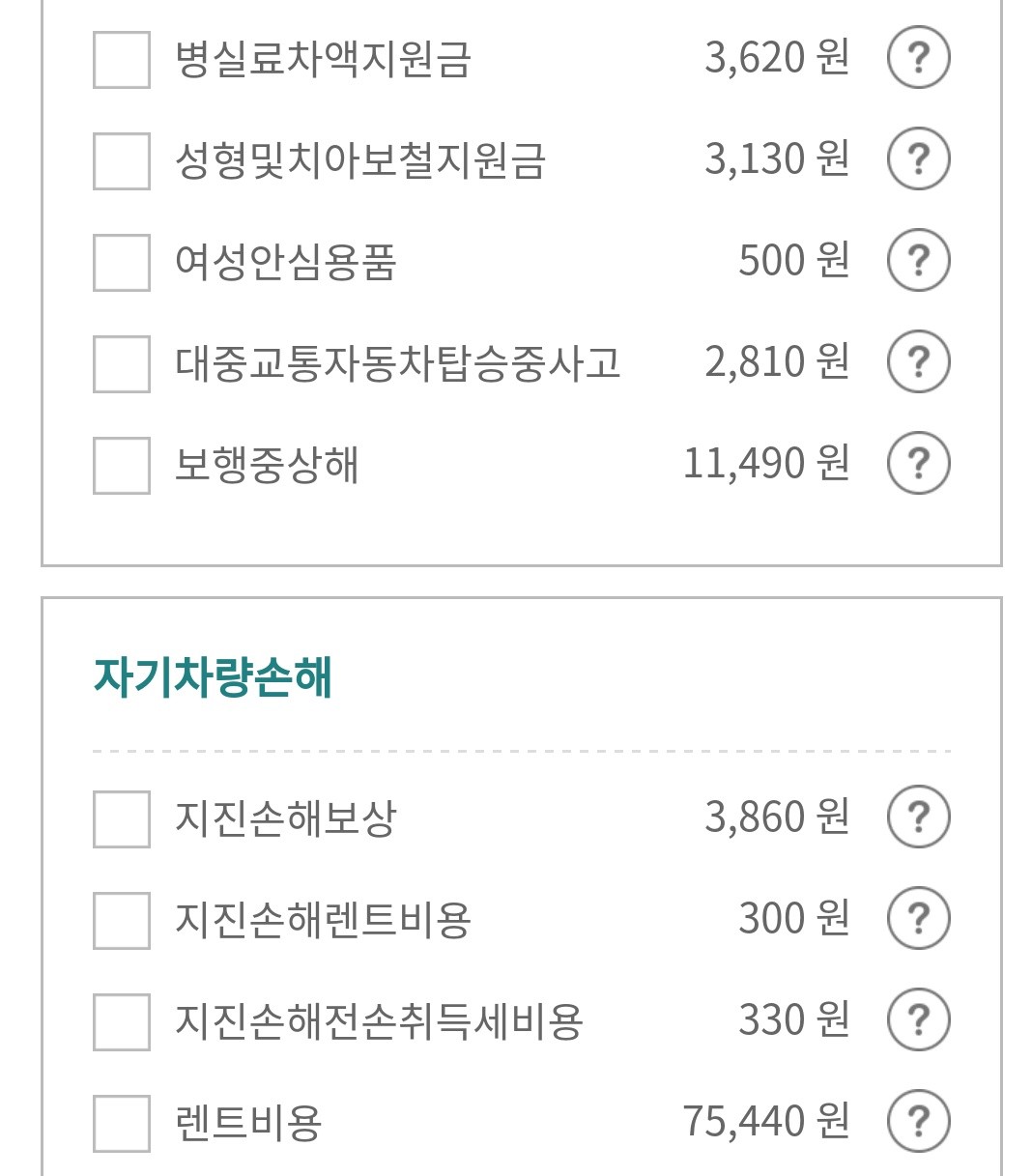The height and width of the screenshot is (1176, 1032).
Task: Tick the 지진손해보상 checkbox
Action: [122, 818]
